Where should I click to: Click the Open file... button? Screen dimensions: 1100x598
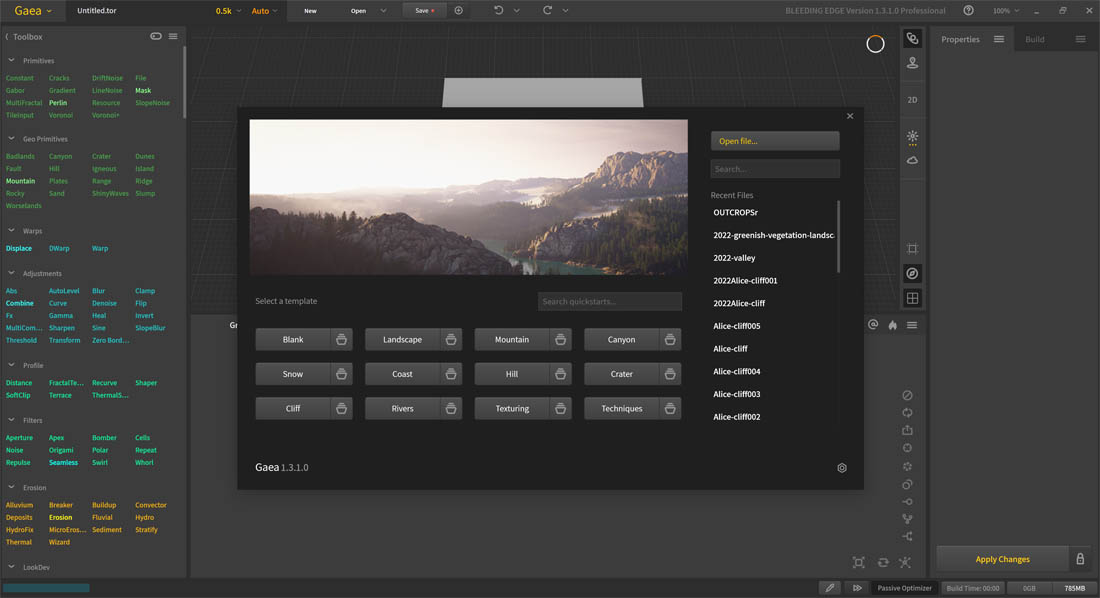(x=774, y=141)
